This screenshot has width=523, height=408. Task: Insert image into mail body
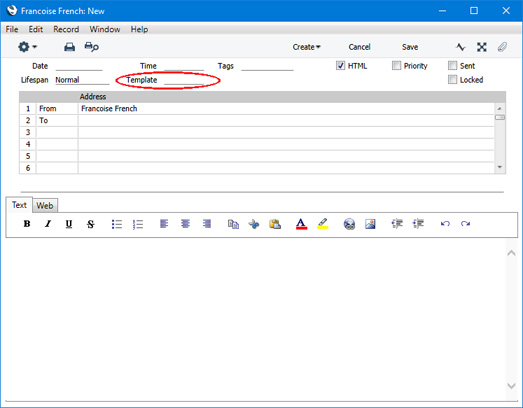(370, 224)
